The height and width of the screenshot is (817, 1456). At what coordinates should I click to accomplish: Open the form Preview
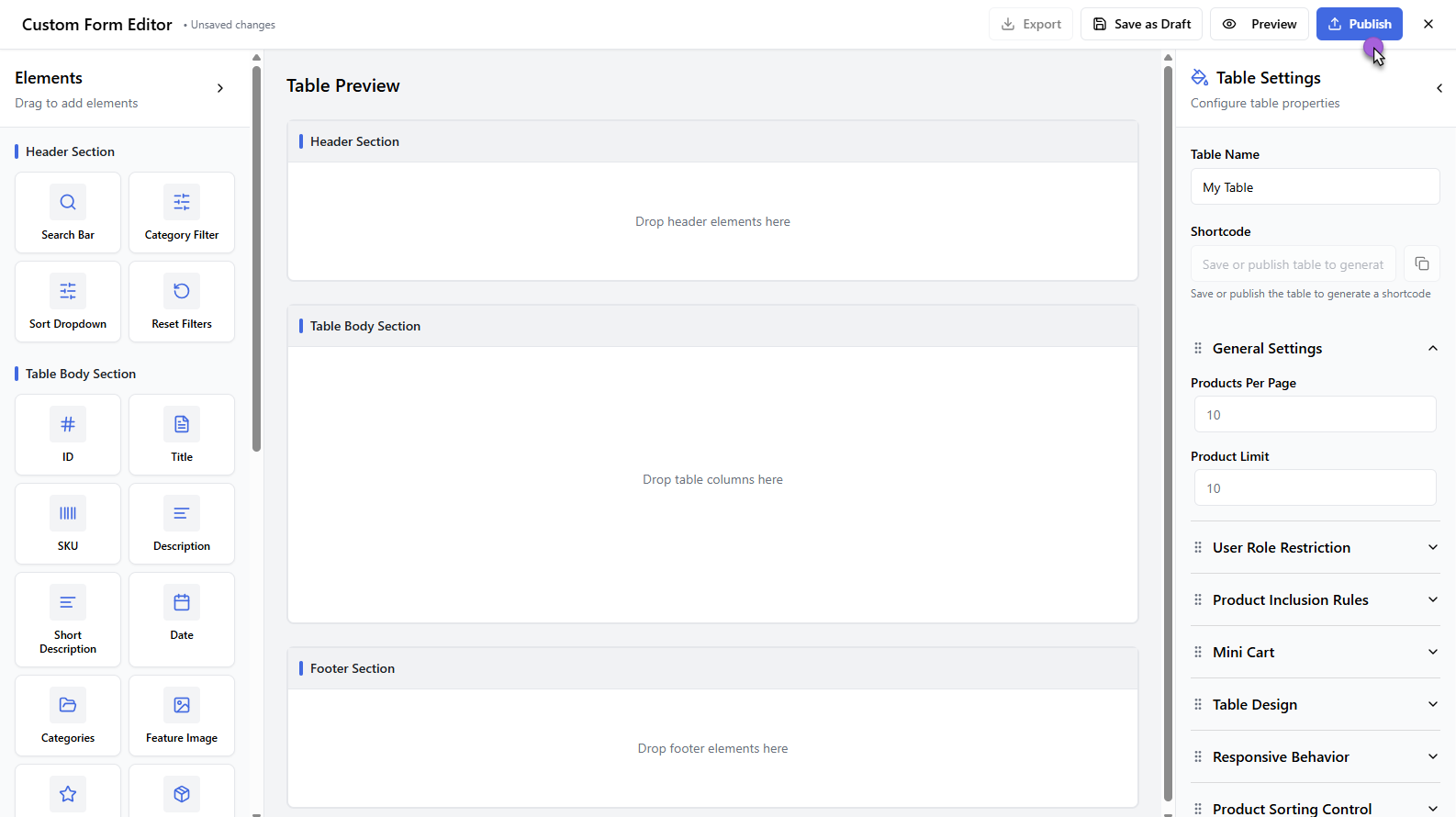click(x=1260, y=24)
